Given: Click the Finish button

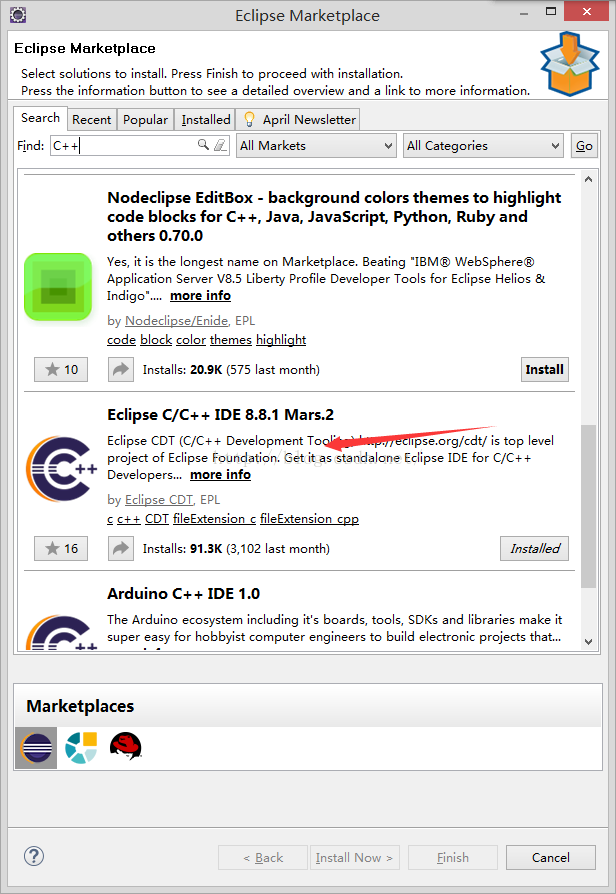Looking at the screenshot, I should click(453, 858).
